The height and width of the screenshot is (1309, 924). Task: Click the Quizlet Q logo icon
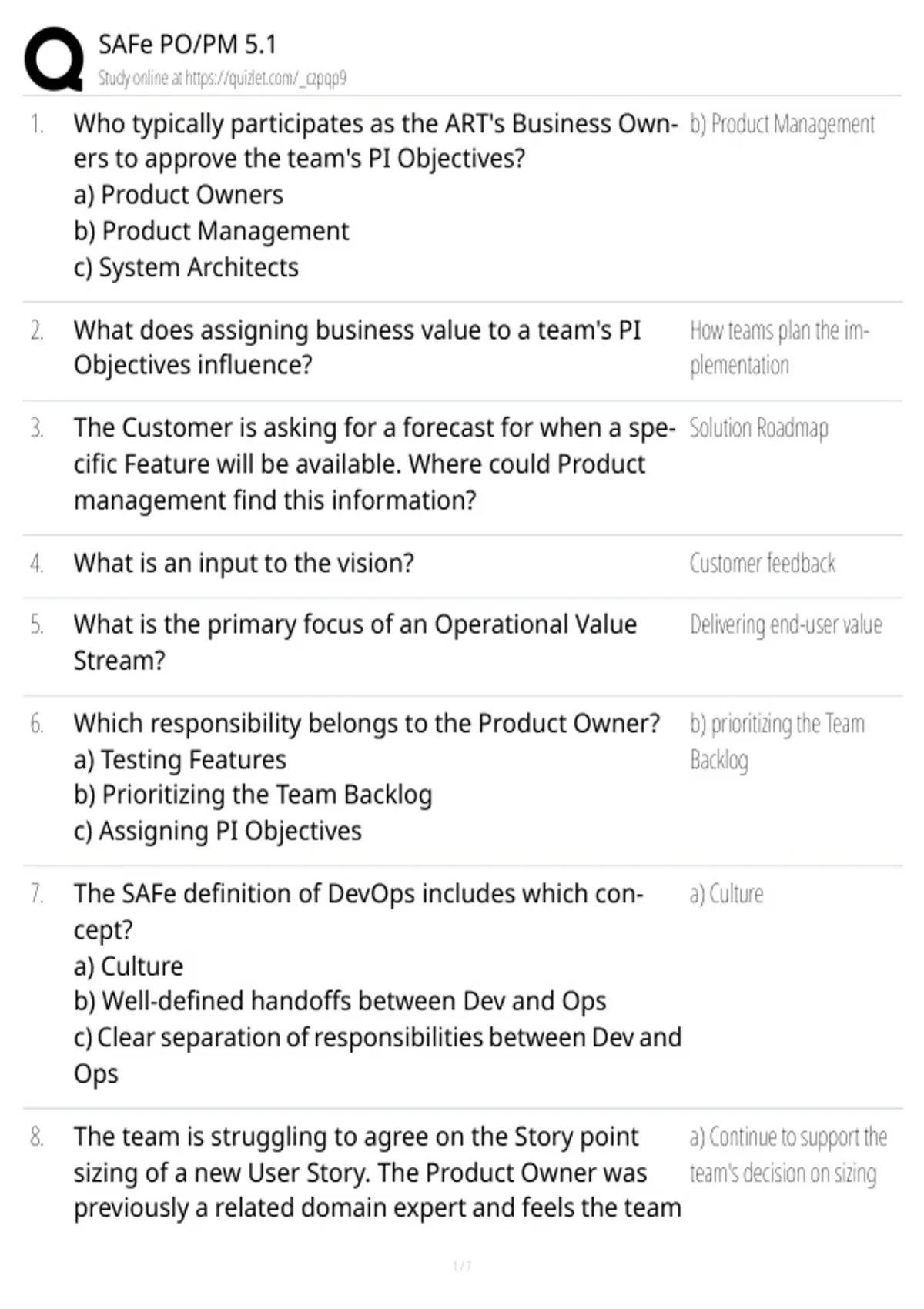[x=54, y=59]
